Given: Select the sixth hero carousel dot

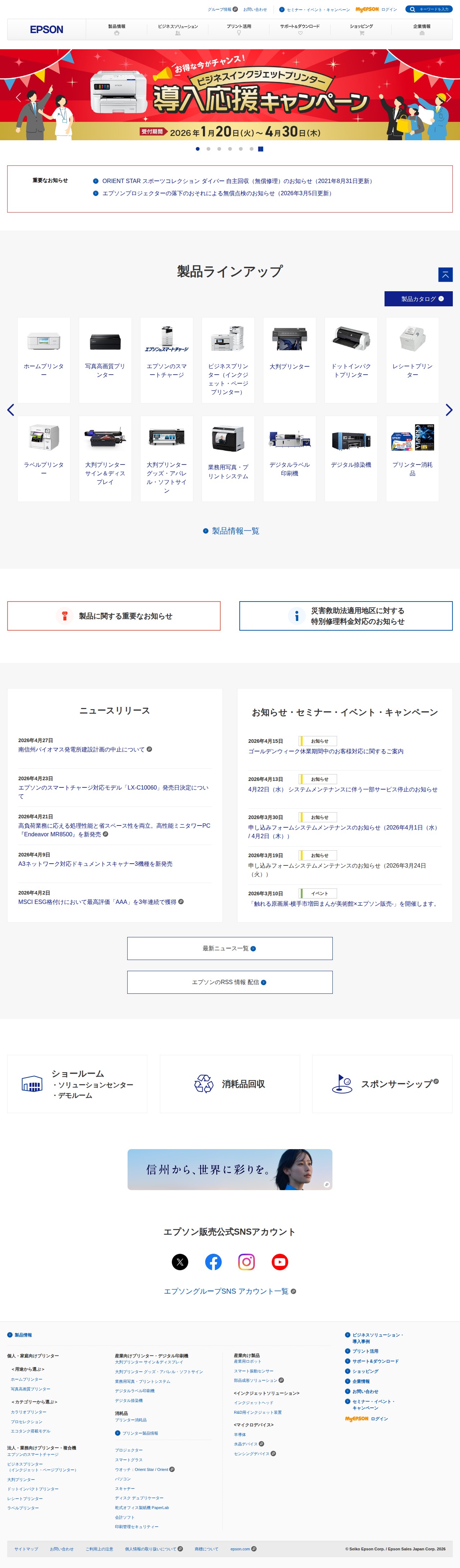Looking at the screenshot, I should tap(251, 148).
